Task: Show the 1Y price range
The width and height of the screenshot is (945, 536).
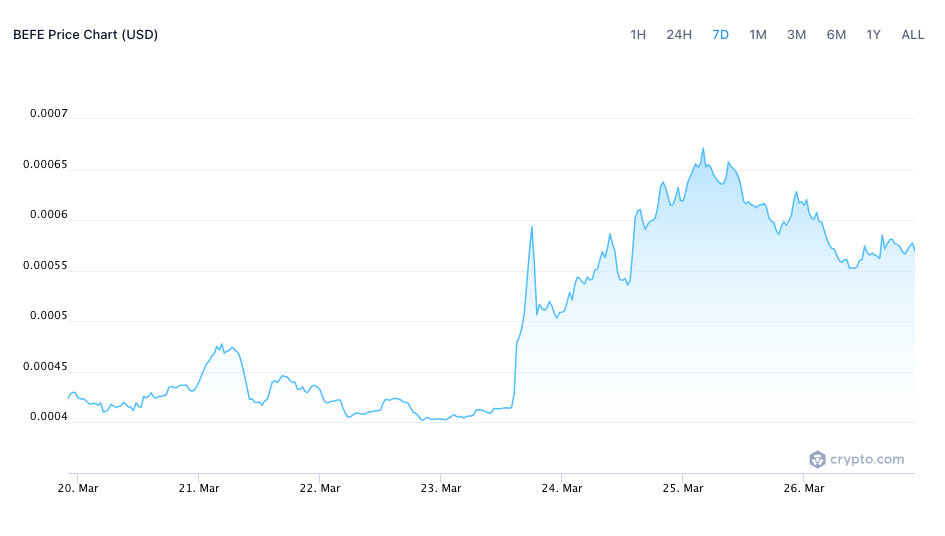Action: tap(873, 35)
